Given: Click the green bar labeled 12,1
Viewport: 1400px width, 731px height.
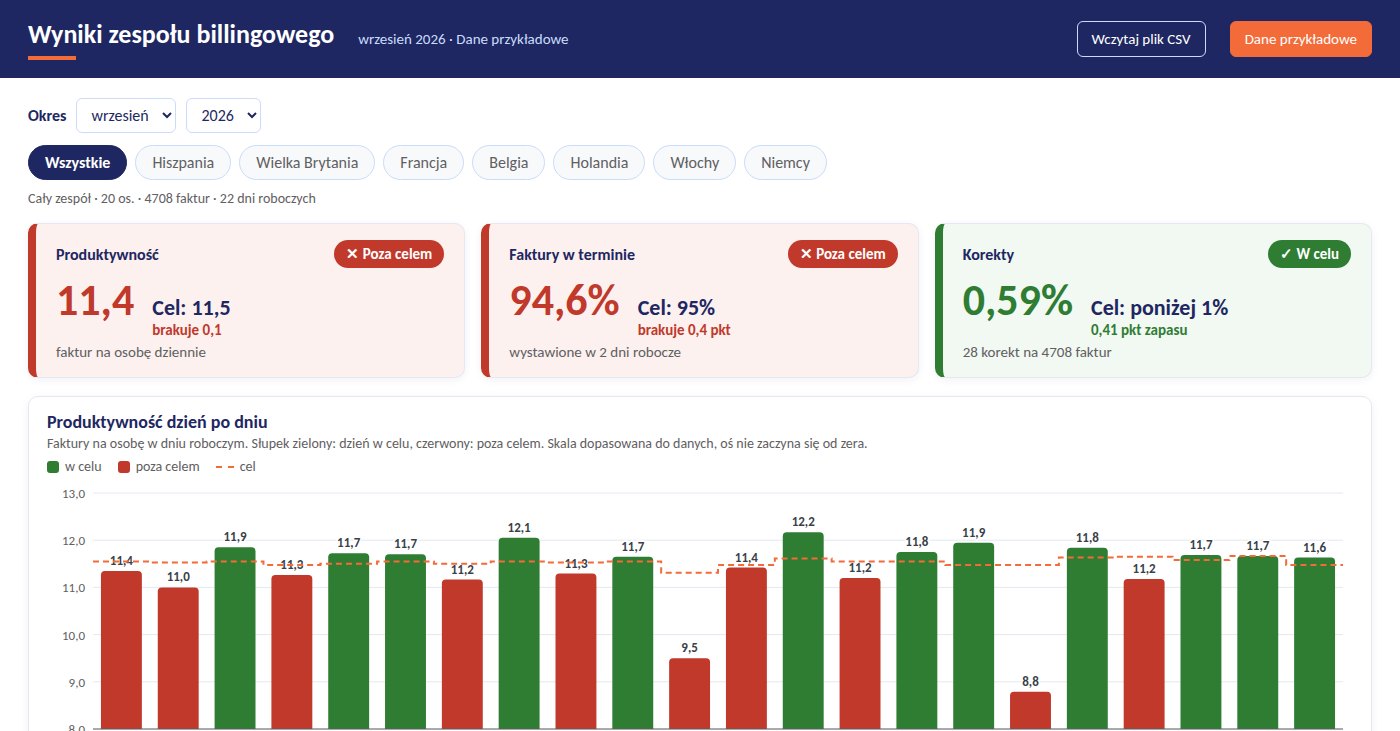Looking at the screenshot, I should click(519, 633).
